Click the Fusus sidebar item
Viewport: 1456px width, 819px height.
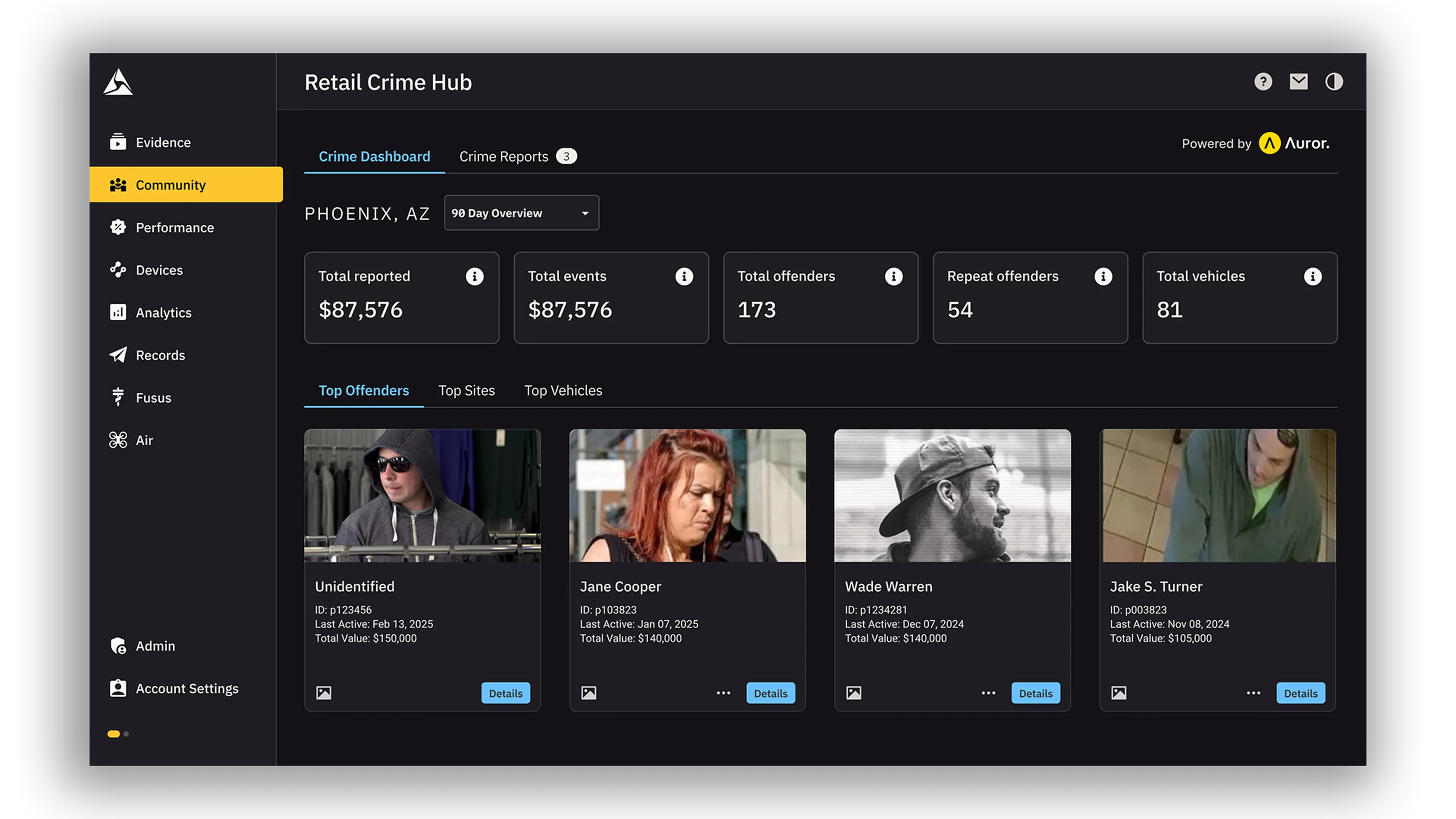(x=153, y=398)
